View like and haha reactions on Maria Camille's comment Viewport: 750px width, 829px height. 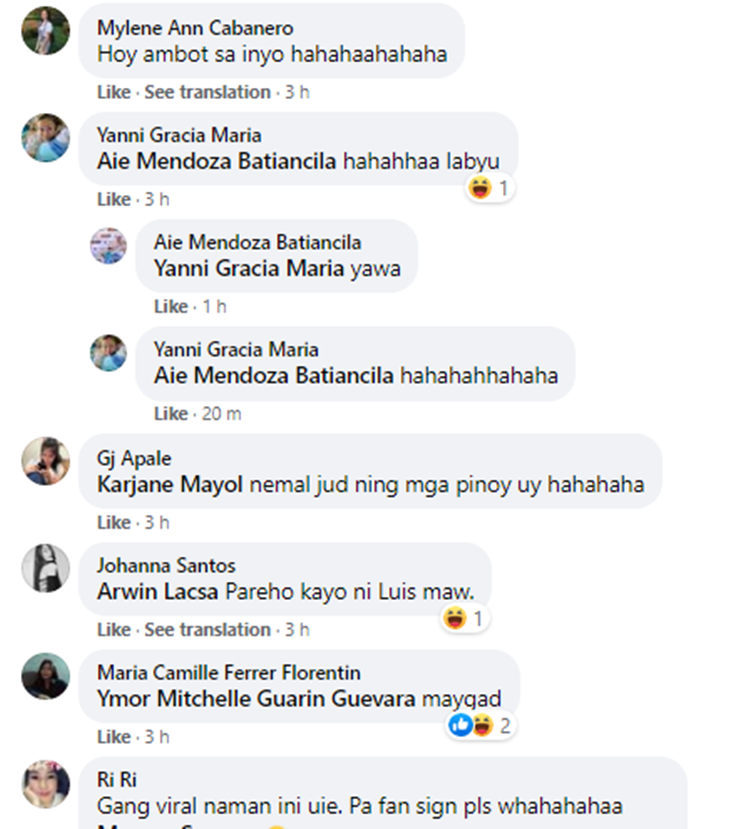480,725
